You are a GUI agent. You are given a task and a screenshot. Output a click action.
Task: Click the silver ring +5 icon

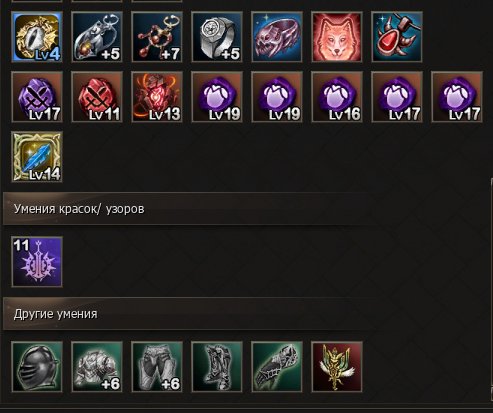(217, 37)
